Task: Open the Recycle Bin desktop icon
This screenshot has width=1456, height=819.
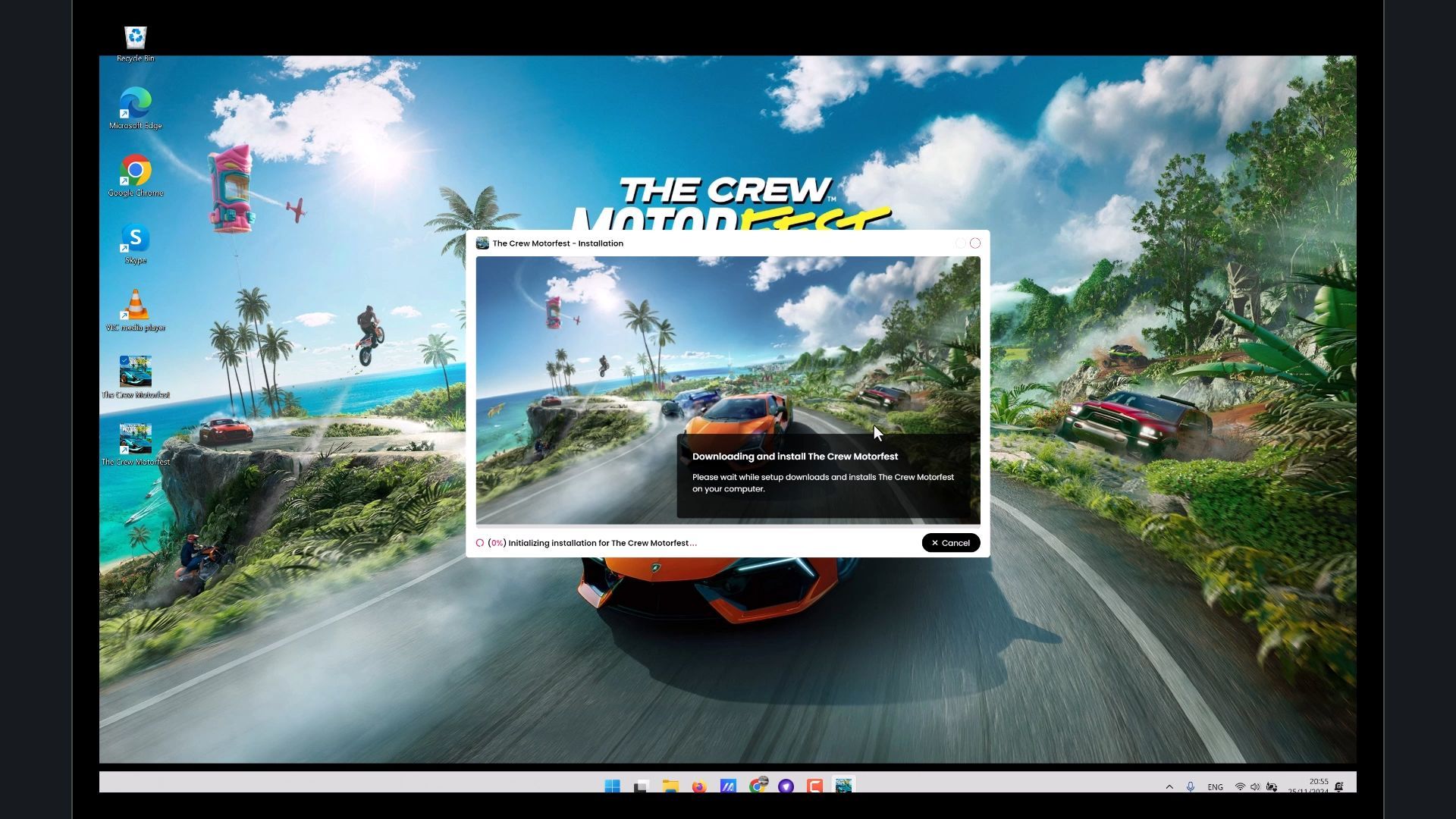Action: 136,44
